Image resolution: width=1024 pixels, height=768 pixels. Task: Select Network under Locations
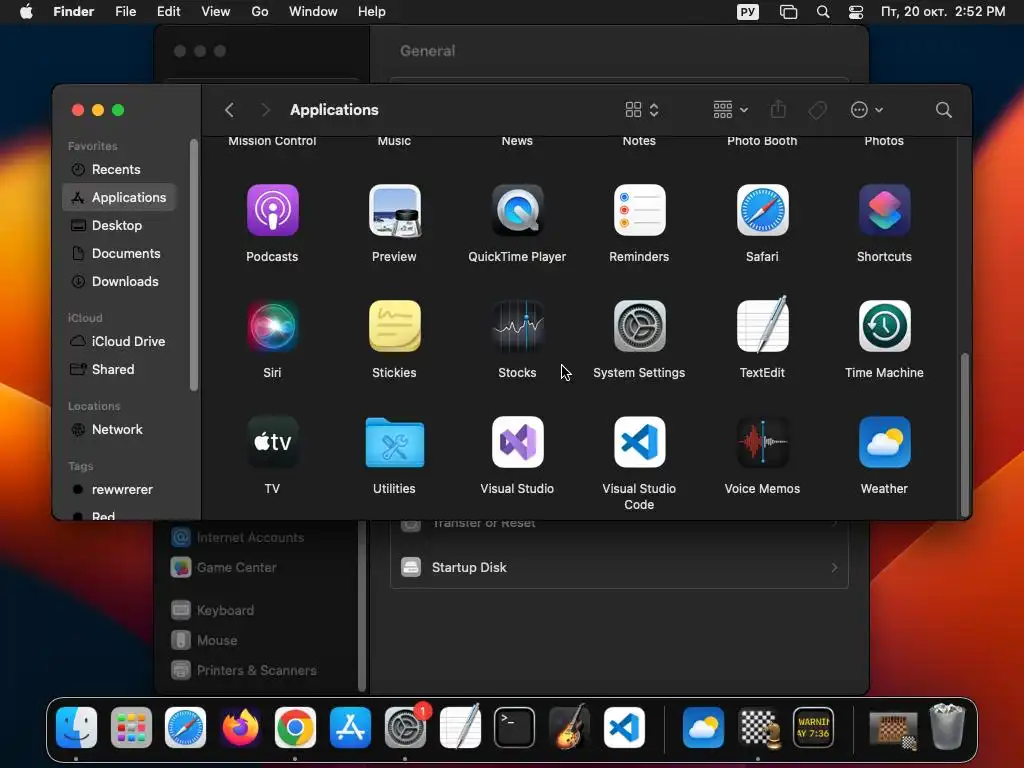119,430
